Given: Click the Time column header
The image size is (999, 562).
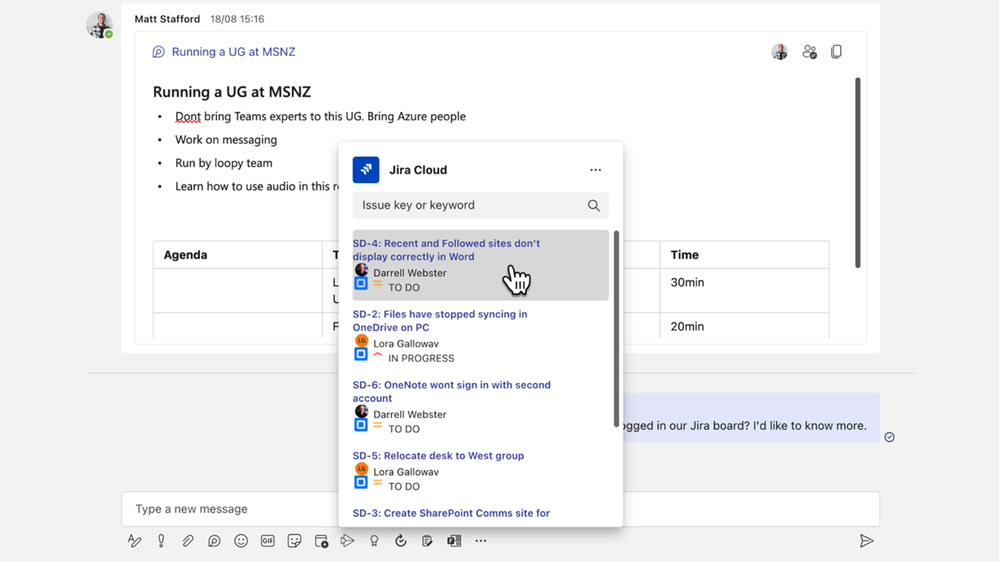Looking at the screenshot, I should tap(684, 255).
